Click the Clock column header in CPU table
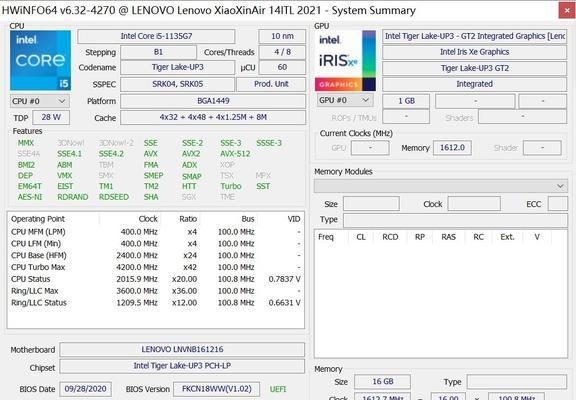 (148, 219)
